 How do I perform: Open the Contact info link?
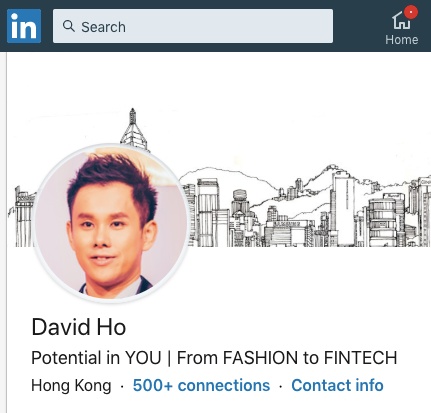pos(337,385)
